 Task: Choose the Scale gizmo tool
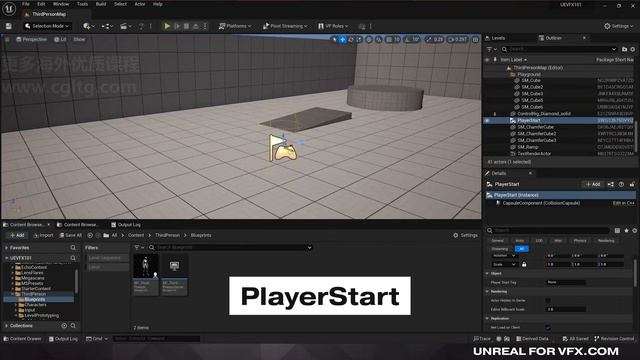click(x=359, y=40)
